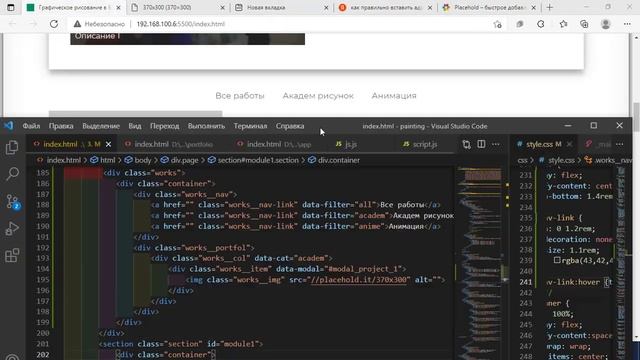Open a new browser tab
The image size is (640, 360).
(549, 7)
